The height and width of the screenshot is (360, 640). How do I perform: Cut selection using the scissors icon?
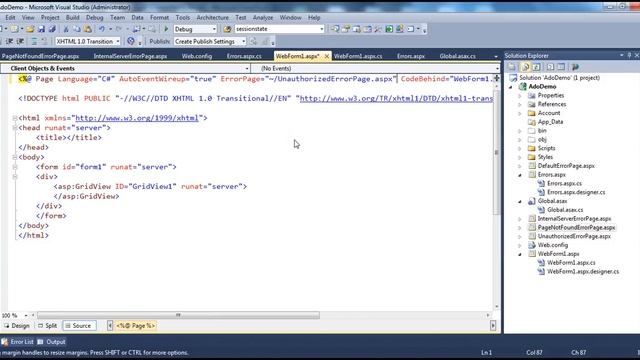(x=66, y=29)
